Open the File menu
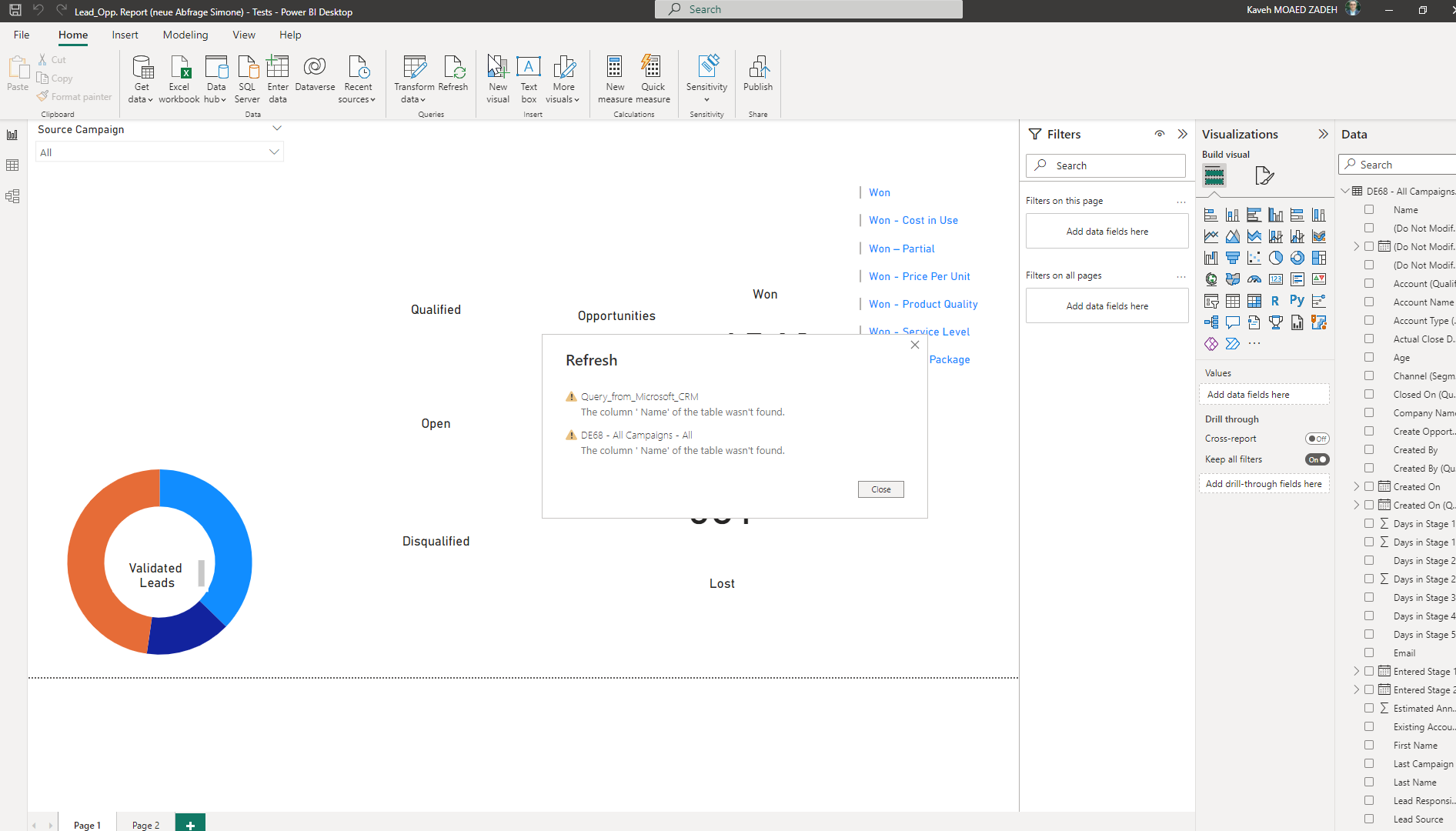The image size is (1456, 831). click(x=22, y=35)
